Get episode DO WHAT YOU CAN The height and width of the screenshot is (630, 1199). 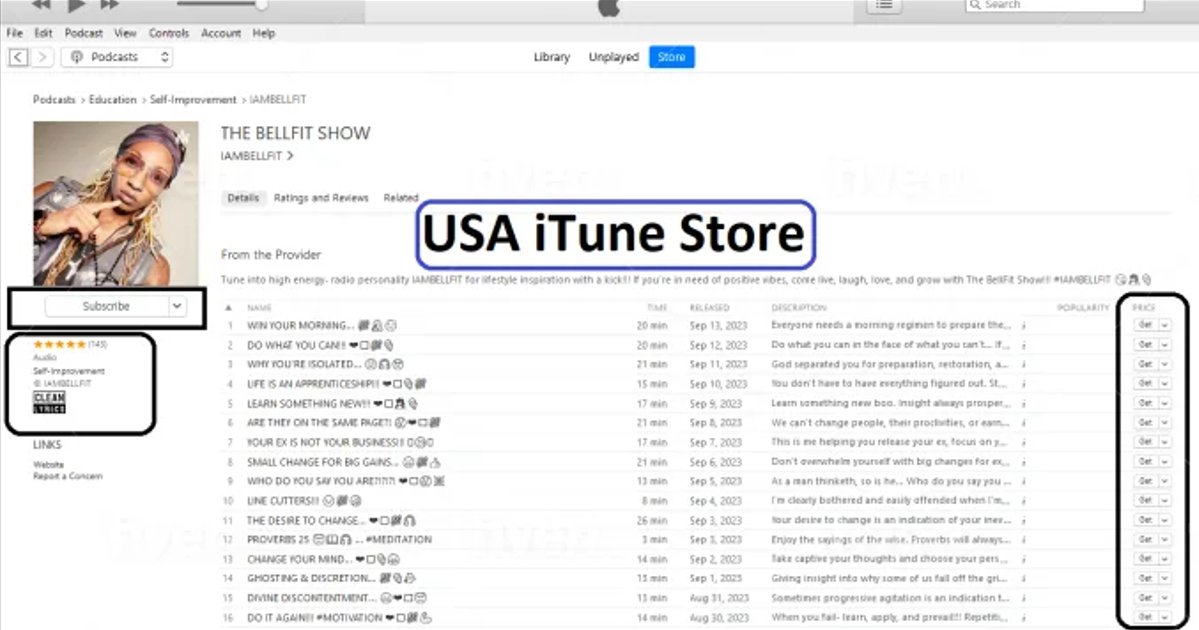[1145, 345]
